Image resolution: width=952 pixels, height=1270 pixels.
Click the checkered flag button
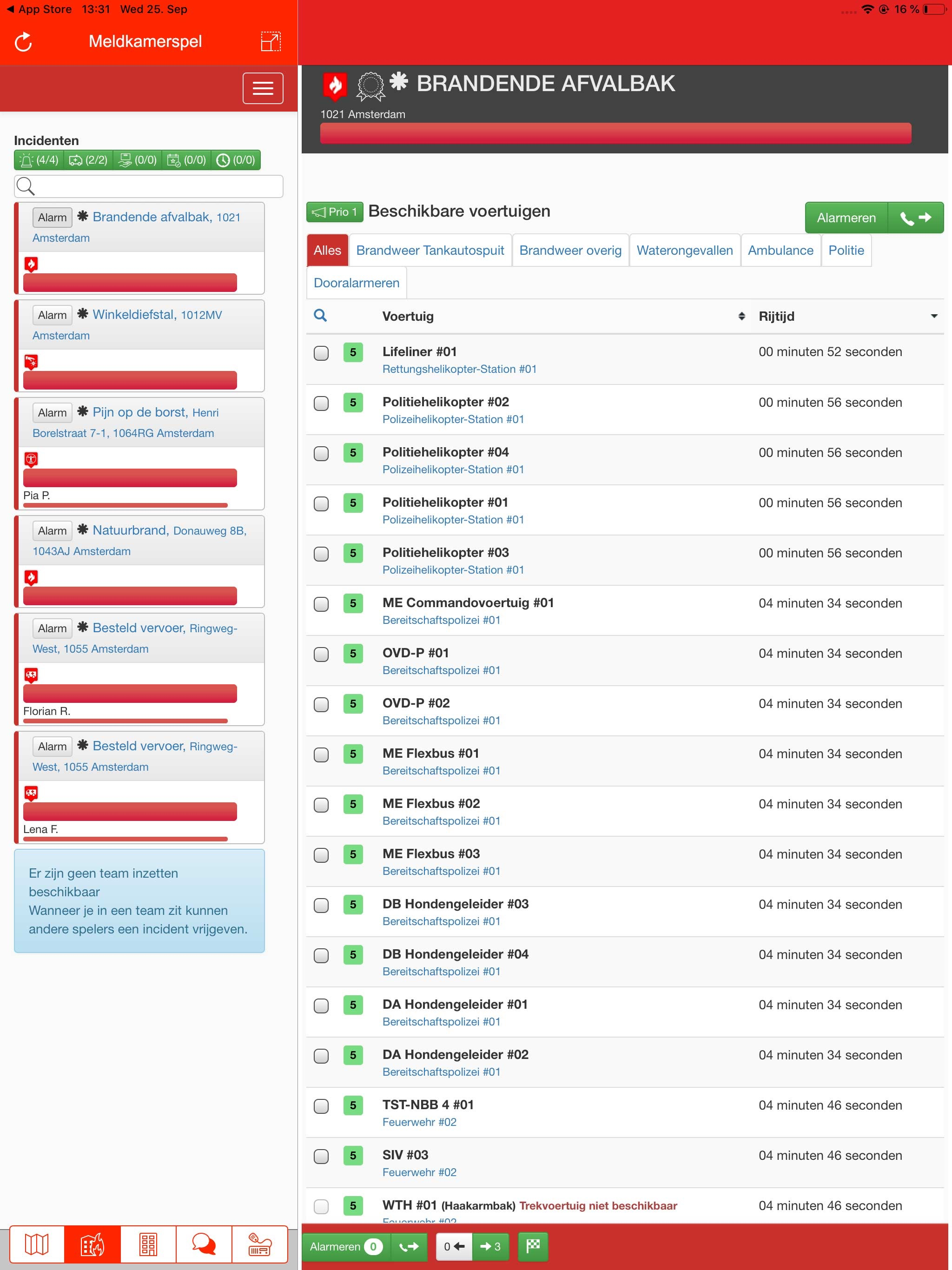(533, 1246)
